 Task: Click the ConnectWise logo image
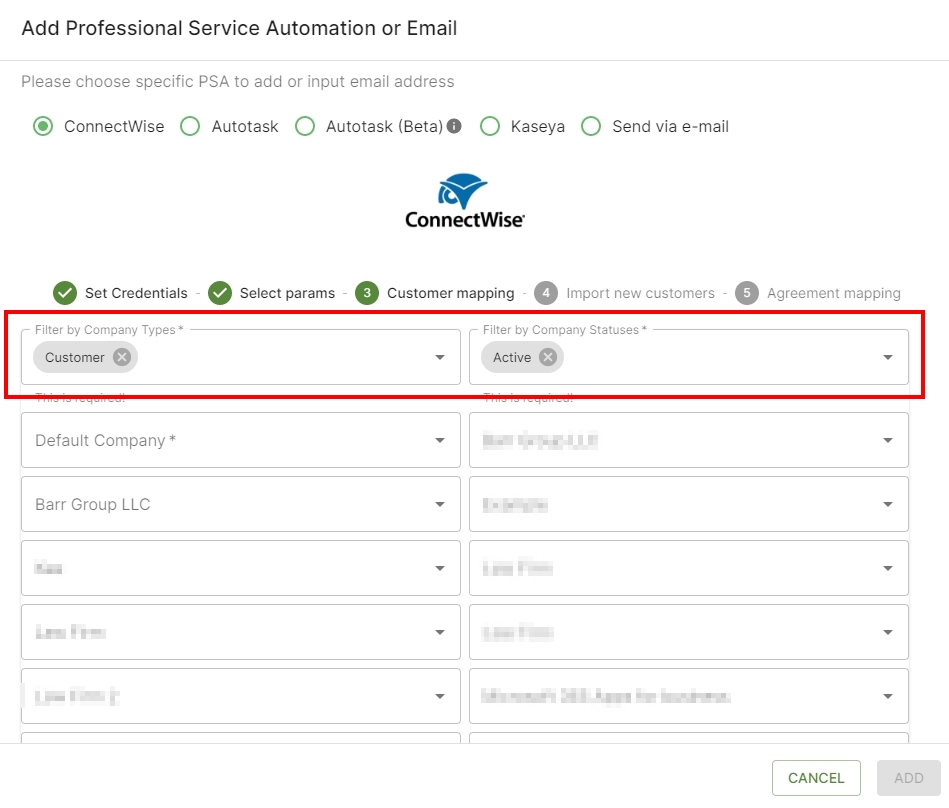coord(465,201)
